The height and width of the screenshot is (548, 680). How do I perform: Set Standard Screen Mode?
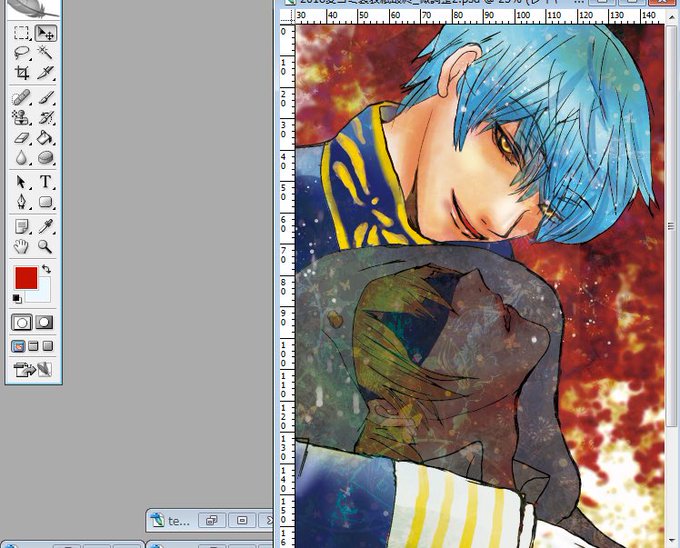point(18,346)
